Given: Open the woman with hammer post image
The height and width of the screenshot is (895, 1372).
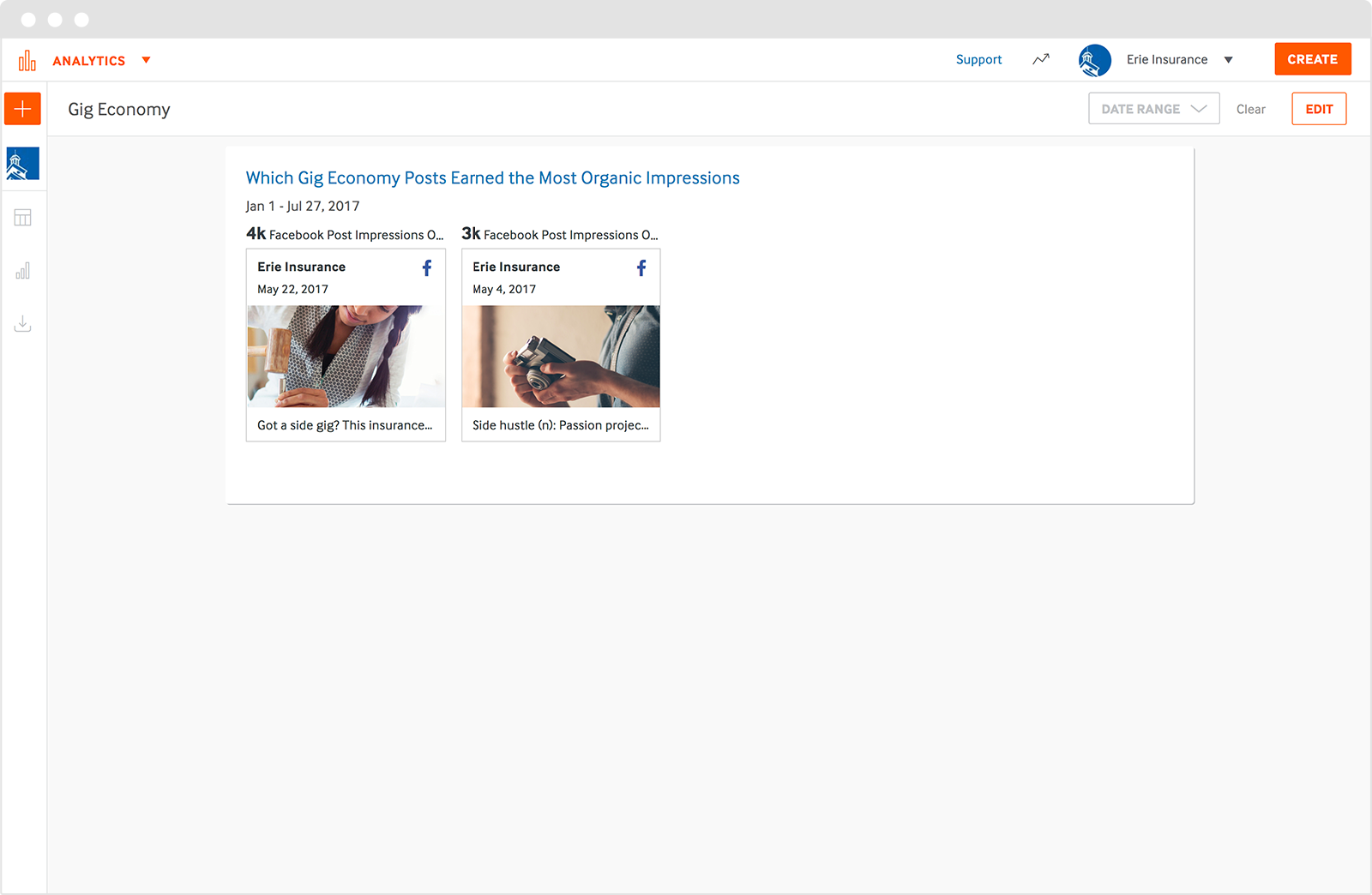Looking at the screenshot, I should pos(346,356).
